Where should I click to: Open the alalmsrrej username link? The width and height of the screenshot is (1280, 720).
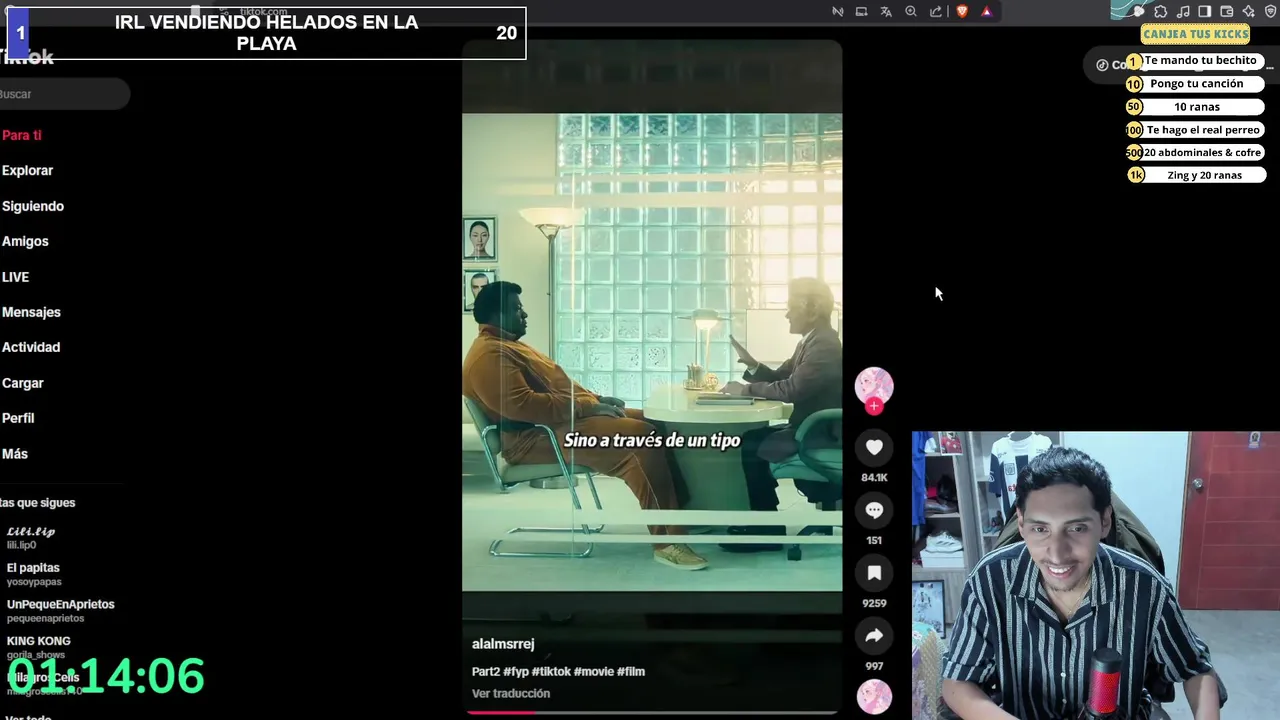coord(503,644)
